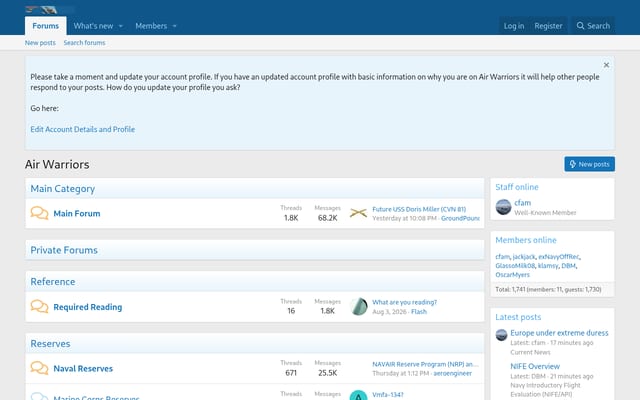
Task: Open the Current News forum link
Action: click(530, 352)
